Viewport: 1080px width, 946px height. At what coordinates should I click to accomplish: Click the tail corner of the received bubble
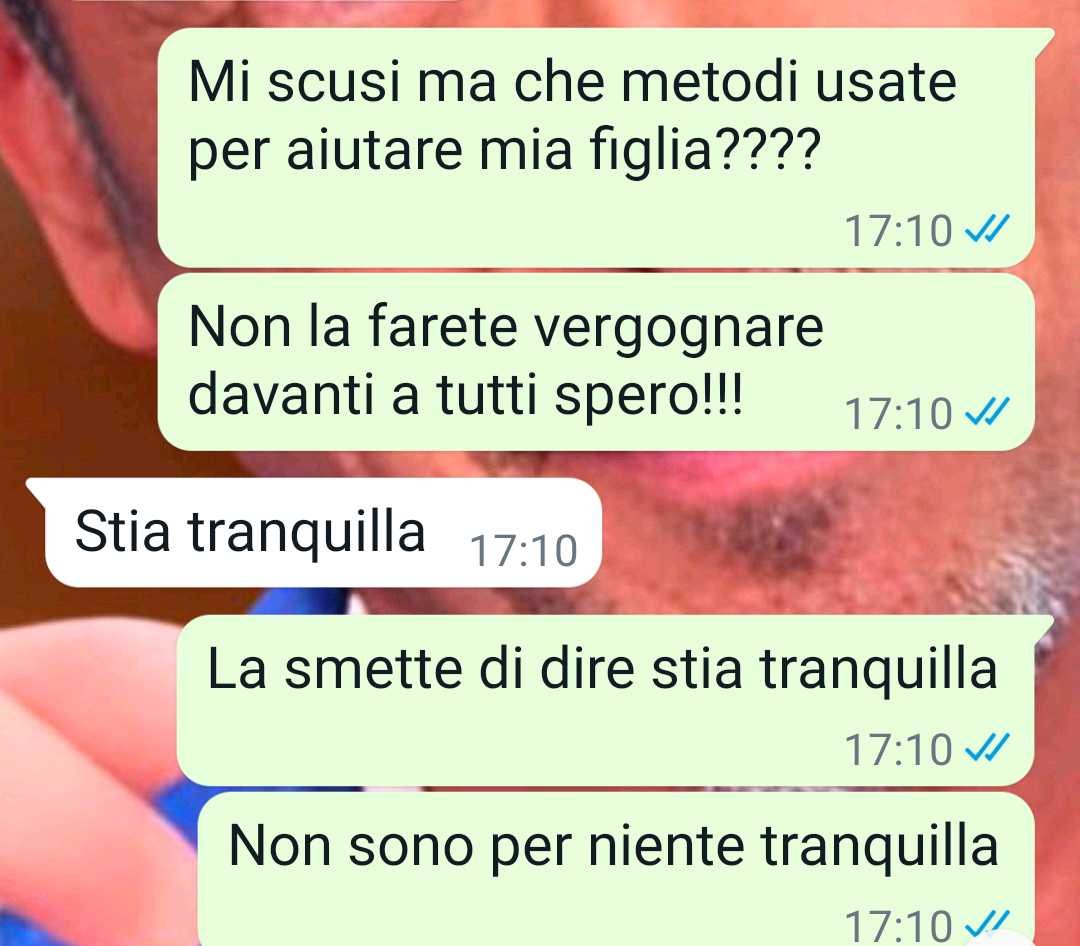36,489
